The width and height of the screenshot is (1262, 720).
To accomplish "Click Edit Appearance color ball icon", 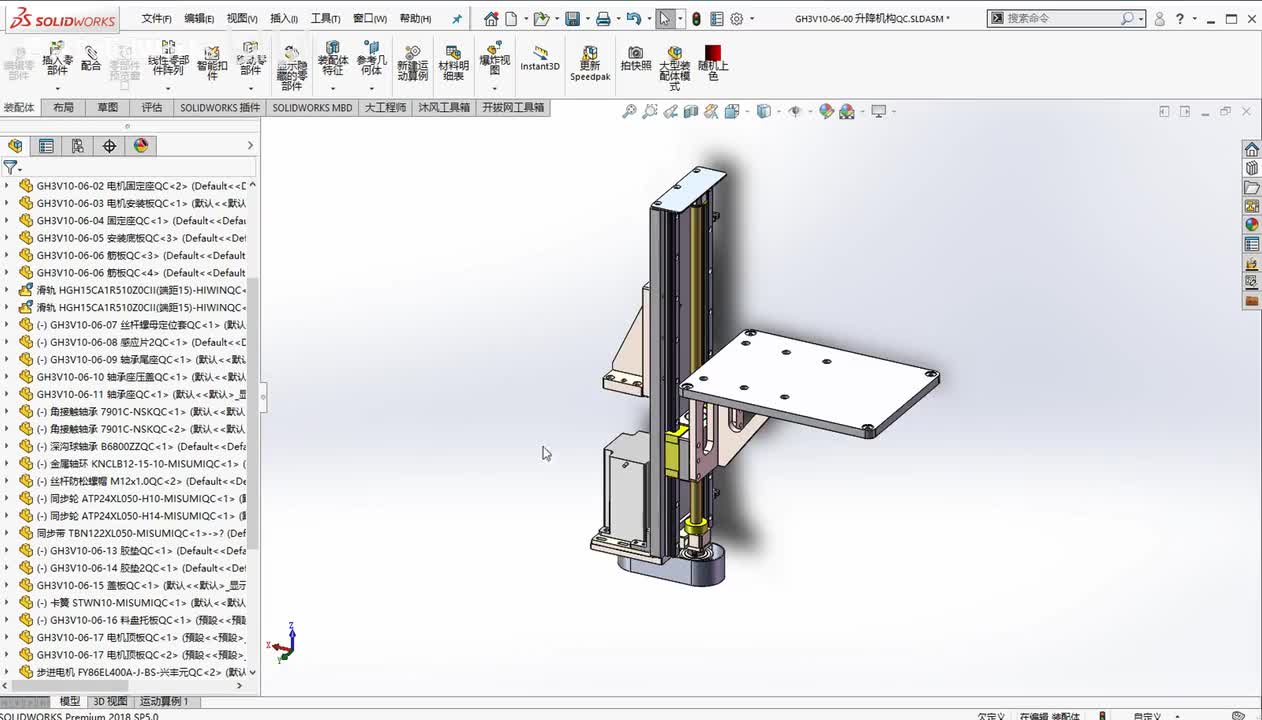I will click(x=826, y=112).
